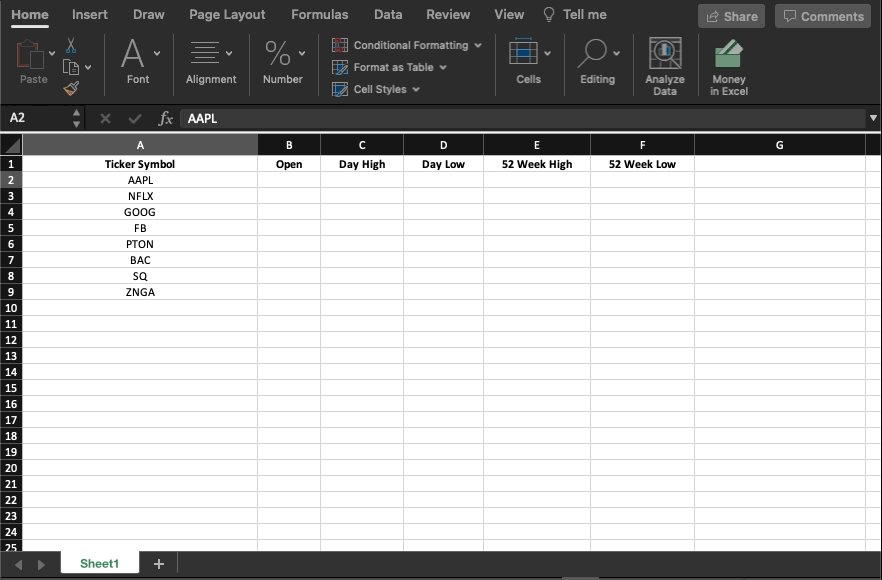Expand the Alignment dropdown arrow

(229, 53)
